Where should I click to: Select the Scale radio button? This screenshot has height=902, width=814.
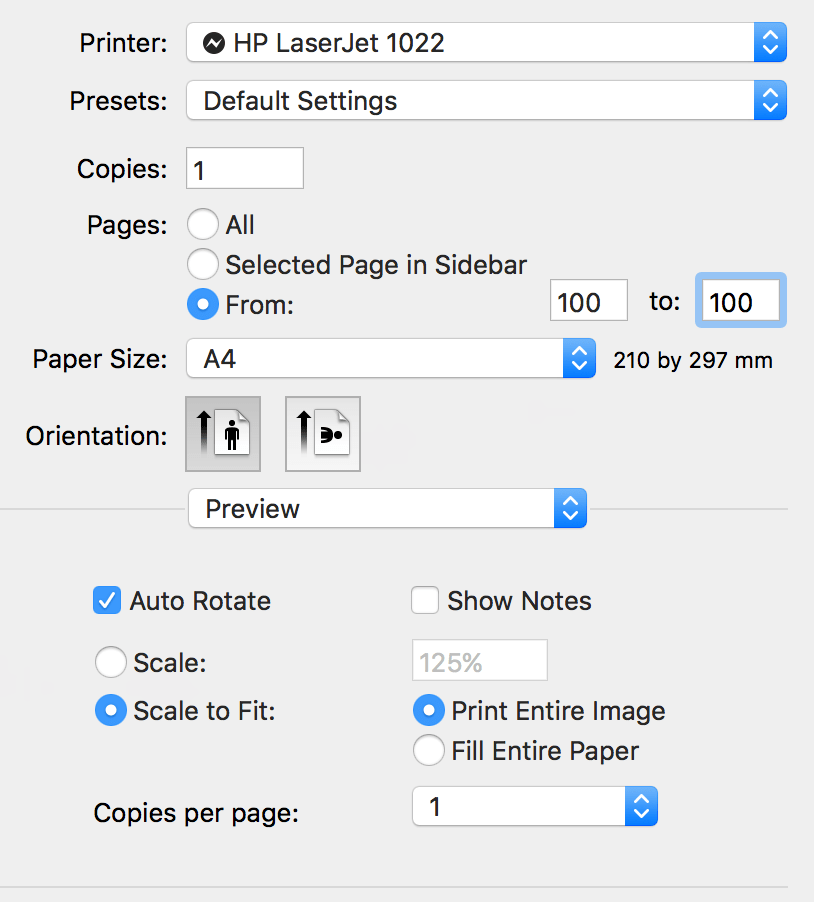(111, 662)
